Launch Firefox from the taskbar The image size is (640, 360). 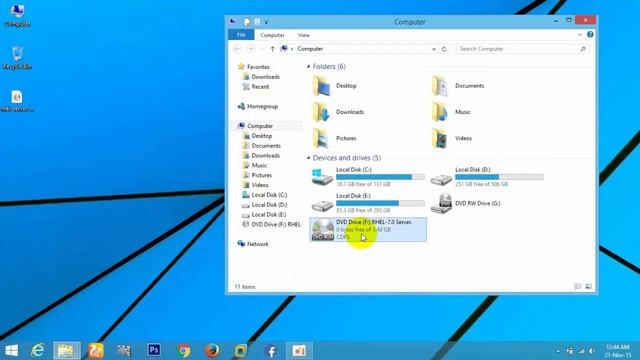[x=212, y=351]
